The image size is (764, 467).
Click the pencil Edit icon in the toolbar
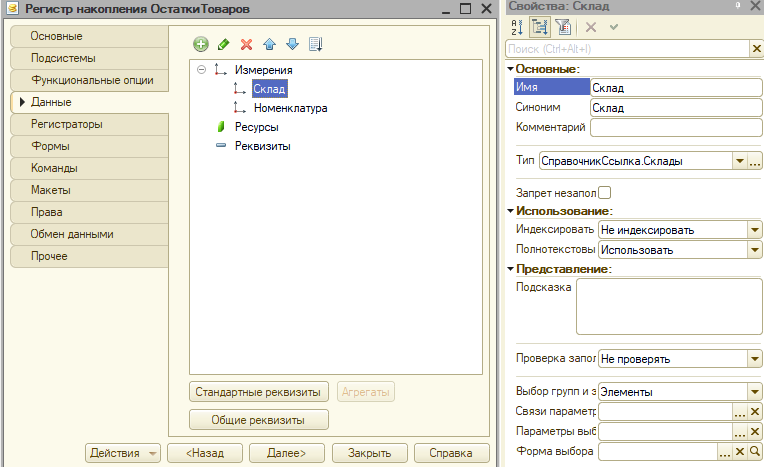tap(224, 44)
